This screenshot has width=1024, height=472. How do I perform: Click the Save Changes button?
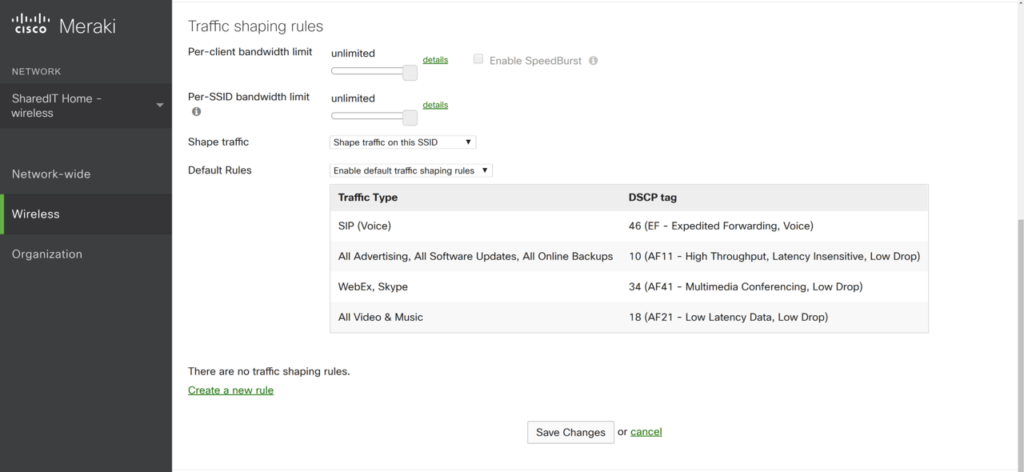(569, 432)
